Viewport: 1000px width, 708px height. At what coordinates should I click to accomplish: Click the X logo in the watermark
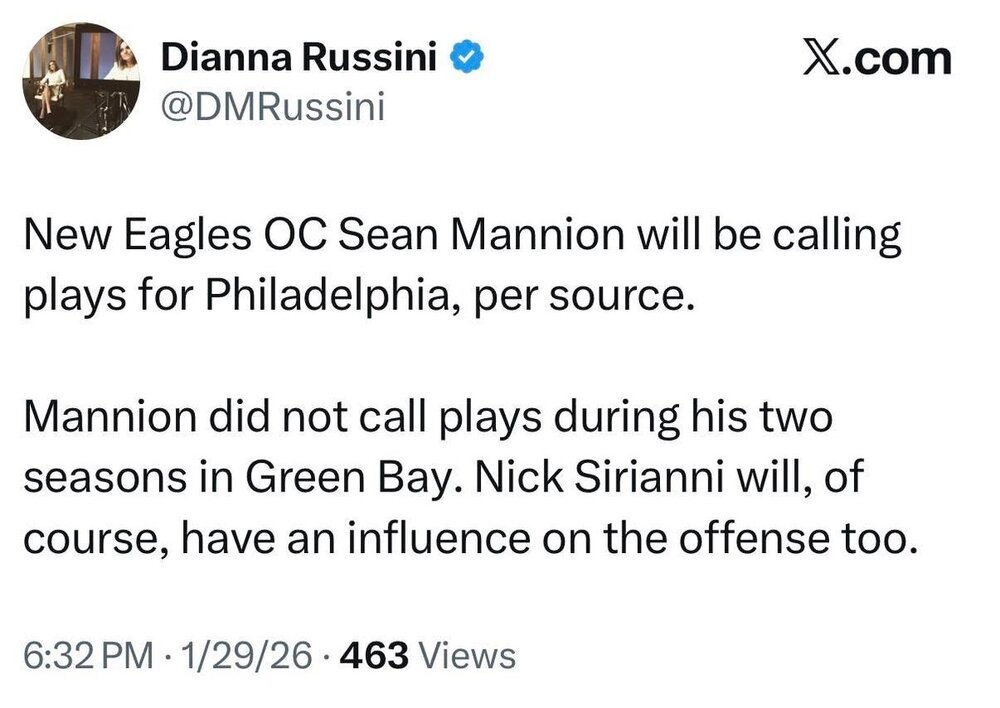coord(821,59)
